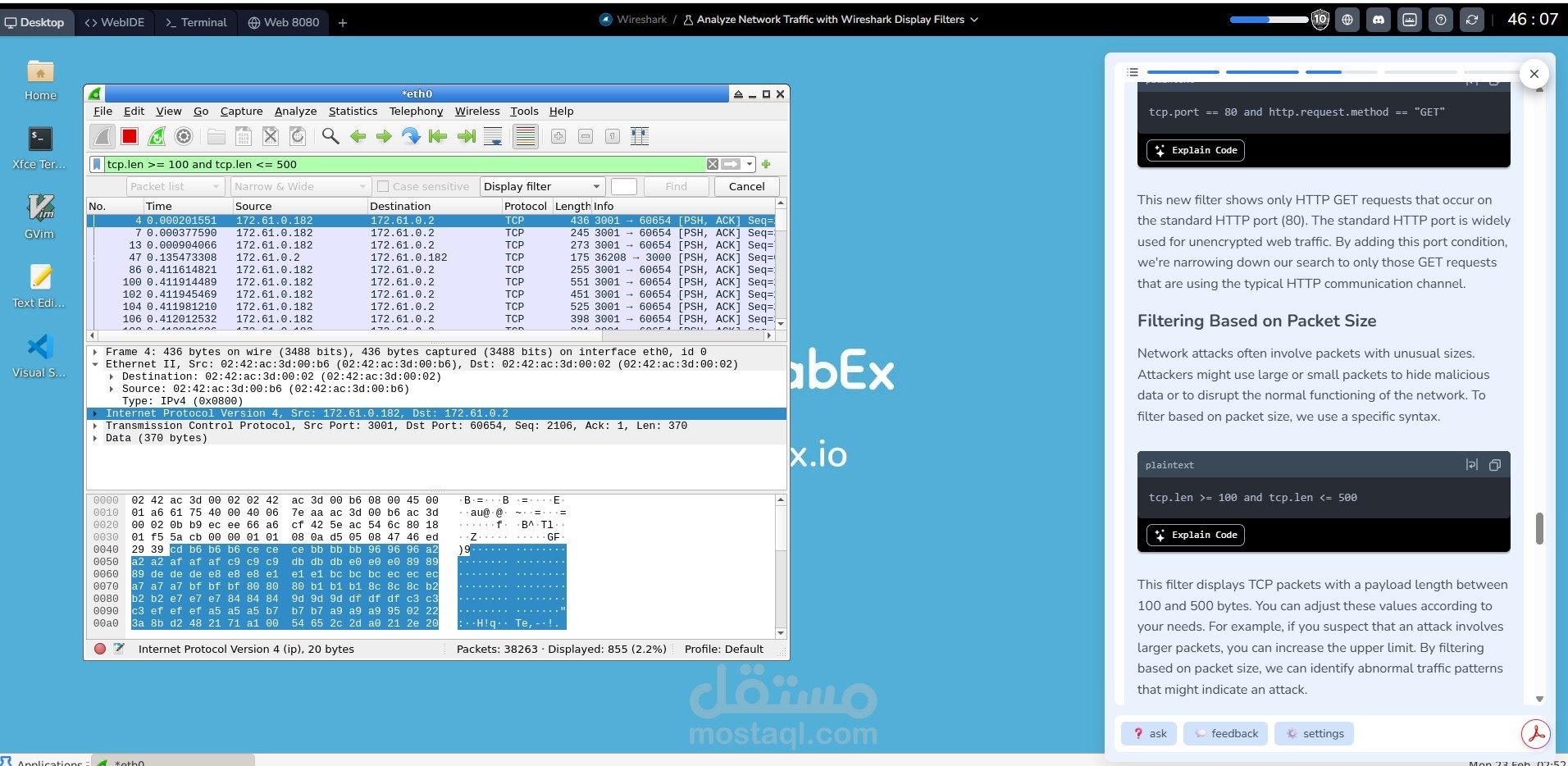Screen dimensions: 1568x766
Task: Open the Packet list search dropdown
Action: (175, 186)
